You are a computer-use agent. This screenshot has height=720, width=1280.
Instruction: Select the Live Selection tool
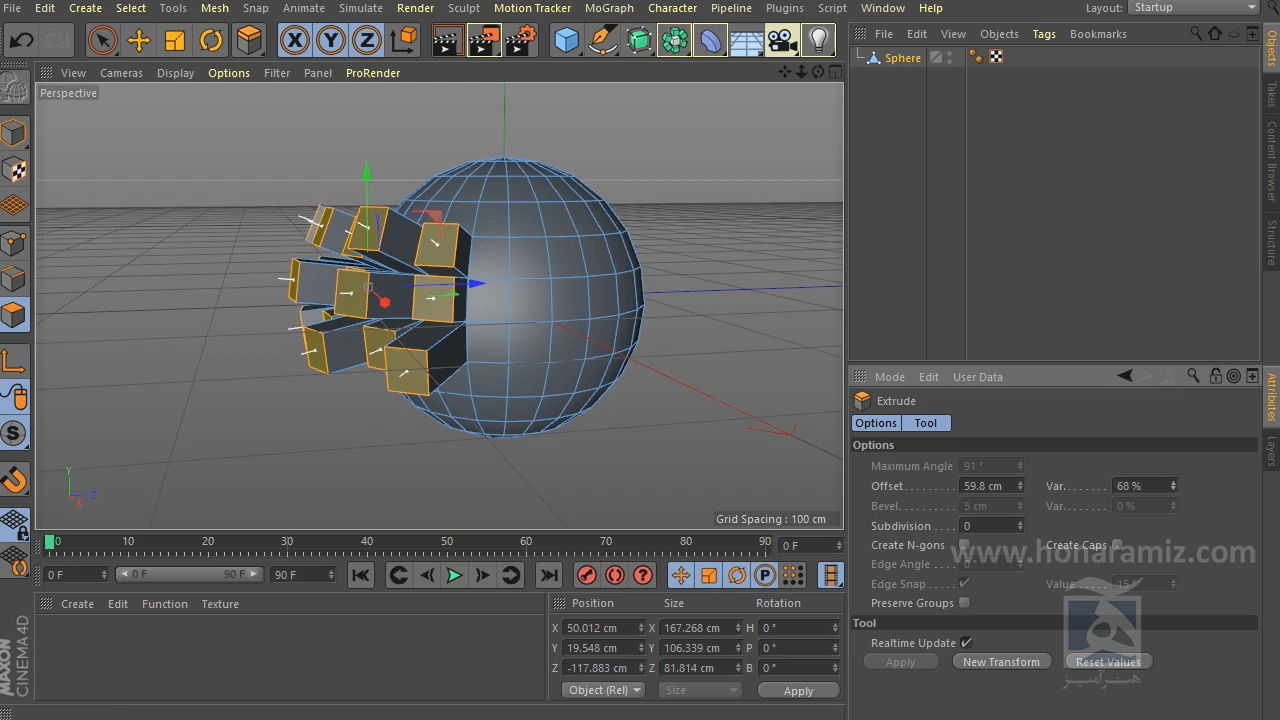coord(101,41)
